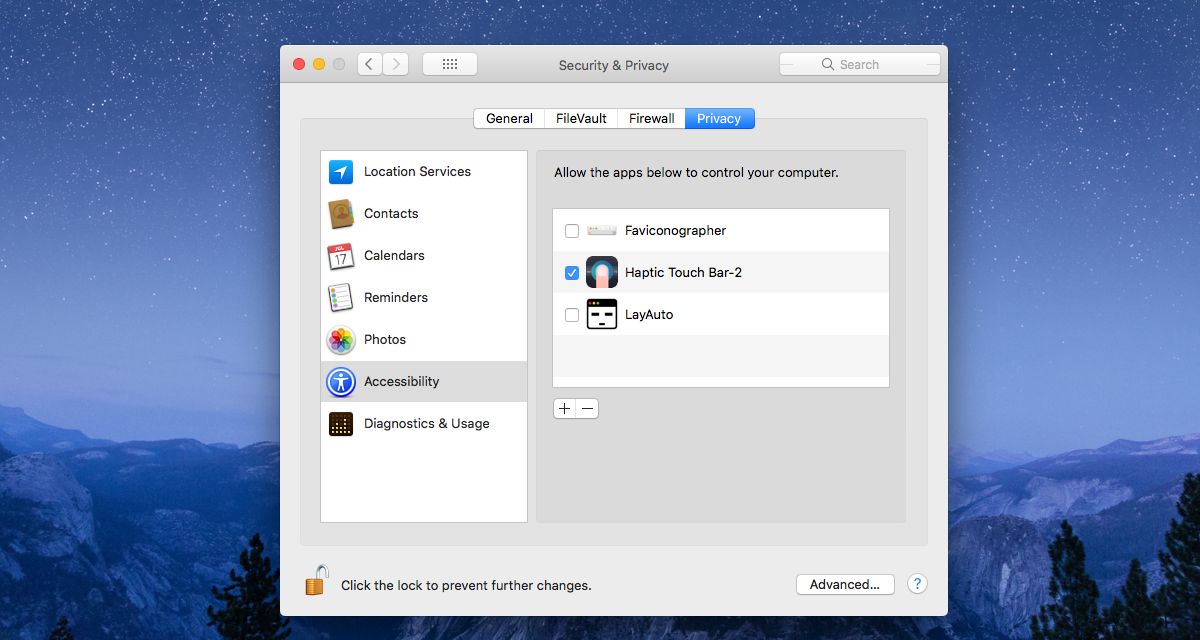The height and width of the screenshot is (640, 1200).
Task: Click the Search field
Action: coord(860,64)
